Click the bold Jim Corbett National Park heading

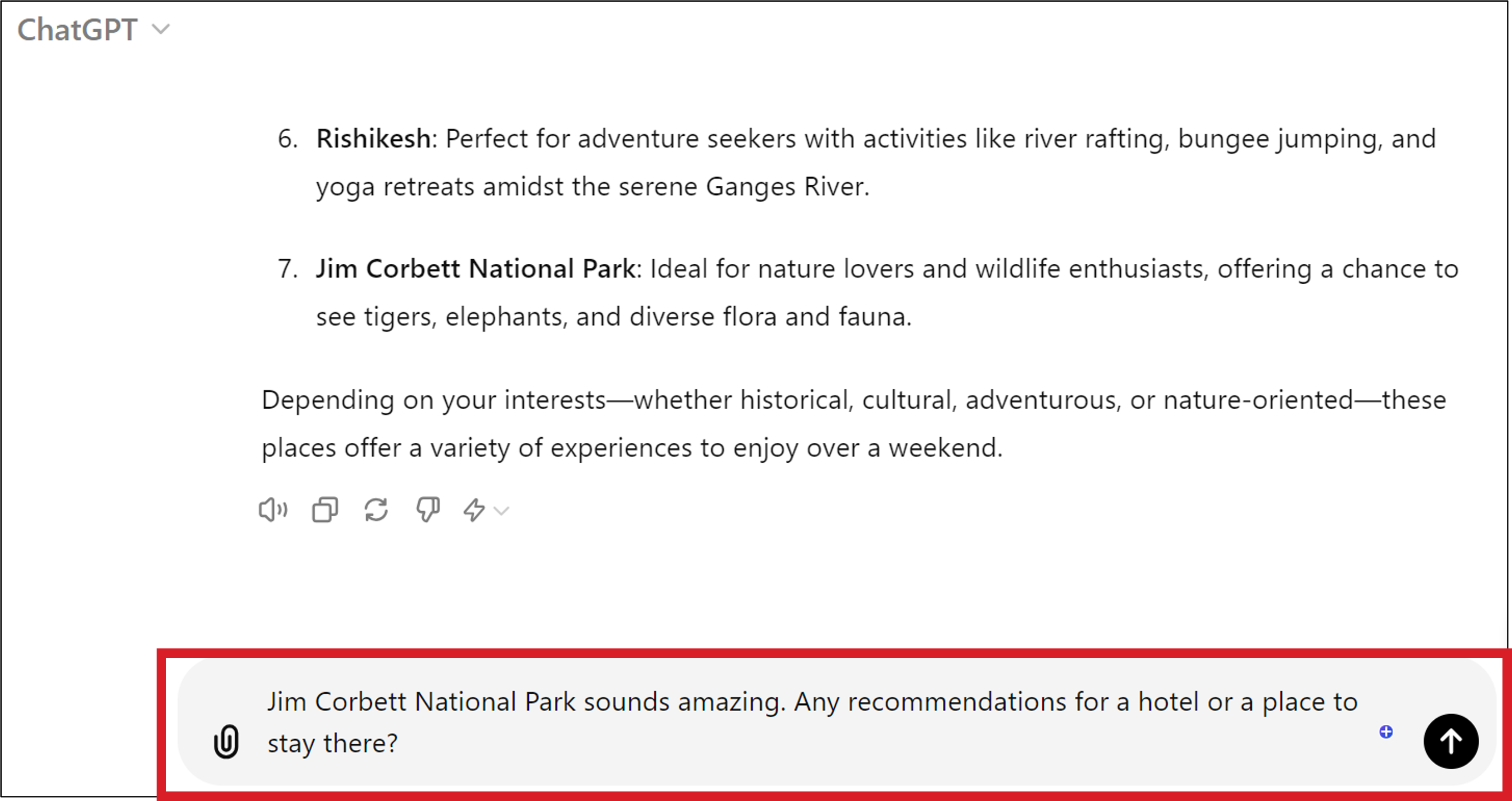[x=475, y=269]
